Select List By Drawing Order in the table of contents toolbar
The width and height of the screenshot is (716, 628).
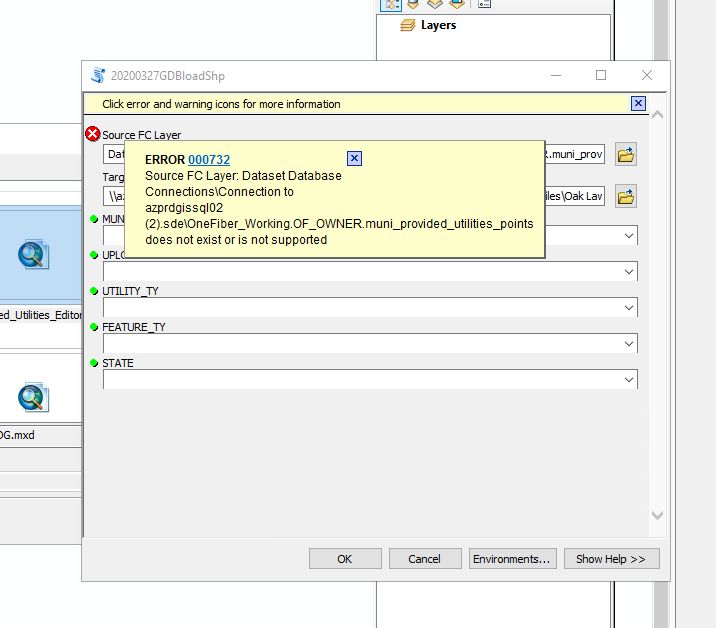coord(391,4)
